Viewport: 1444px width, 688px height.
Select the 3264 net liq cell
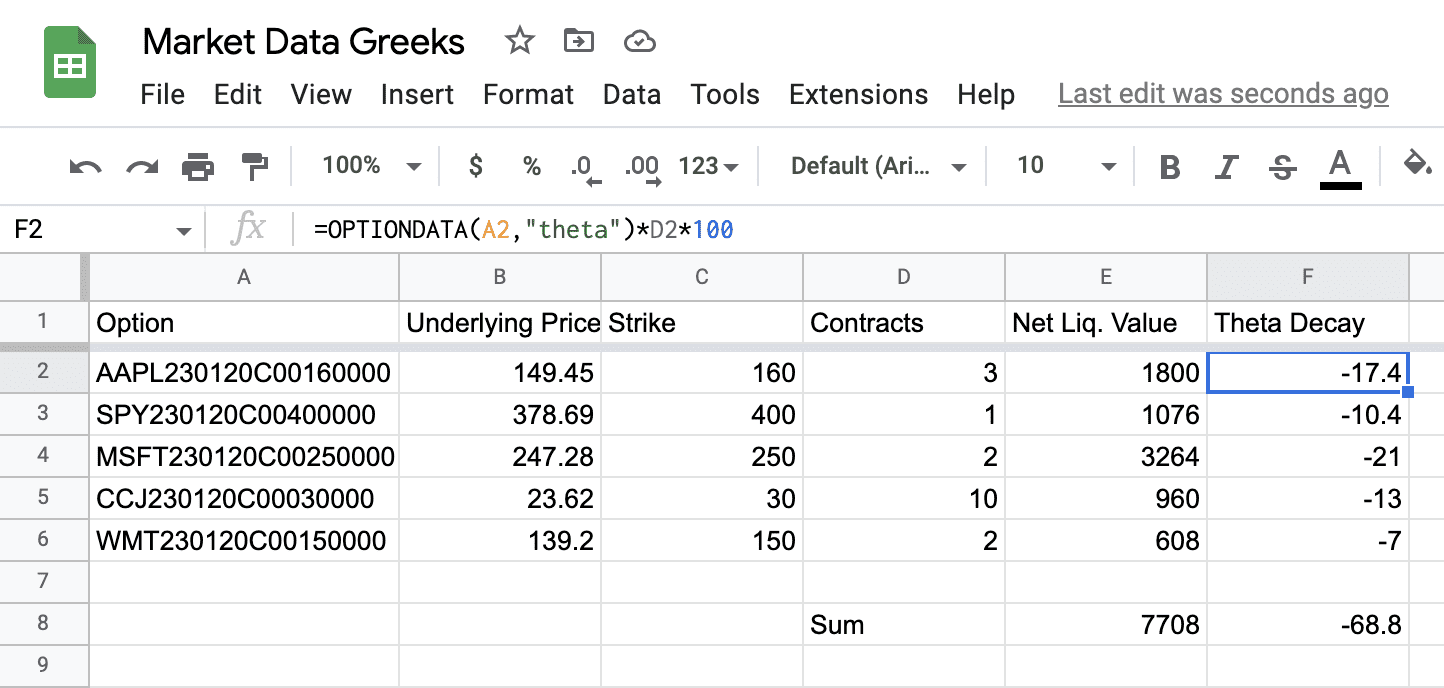tap(1106, 457)
